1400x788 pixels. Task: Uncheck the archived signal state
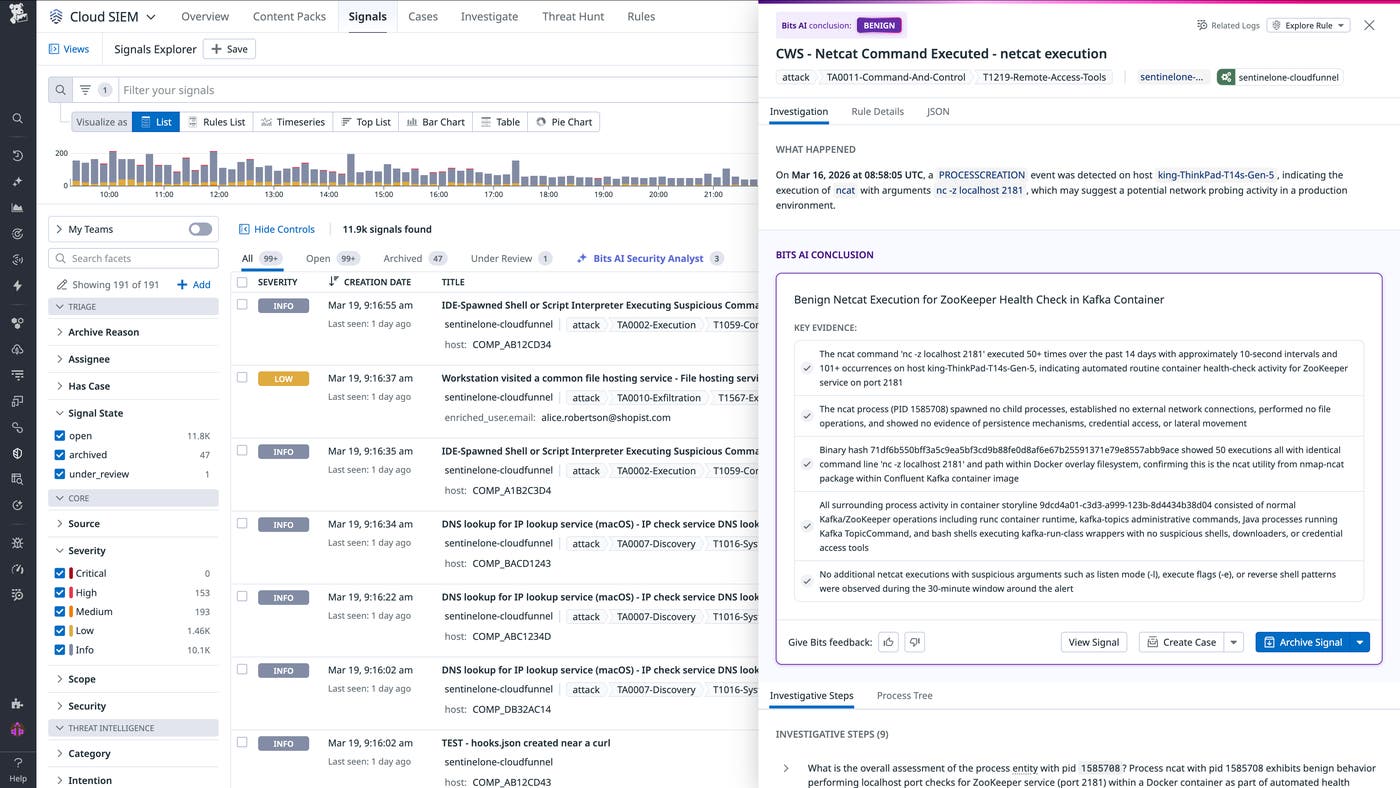coord(57,453)
